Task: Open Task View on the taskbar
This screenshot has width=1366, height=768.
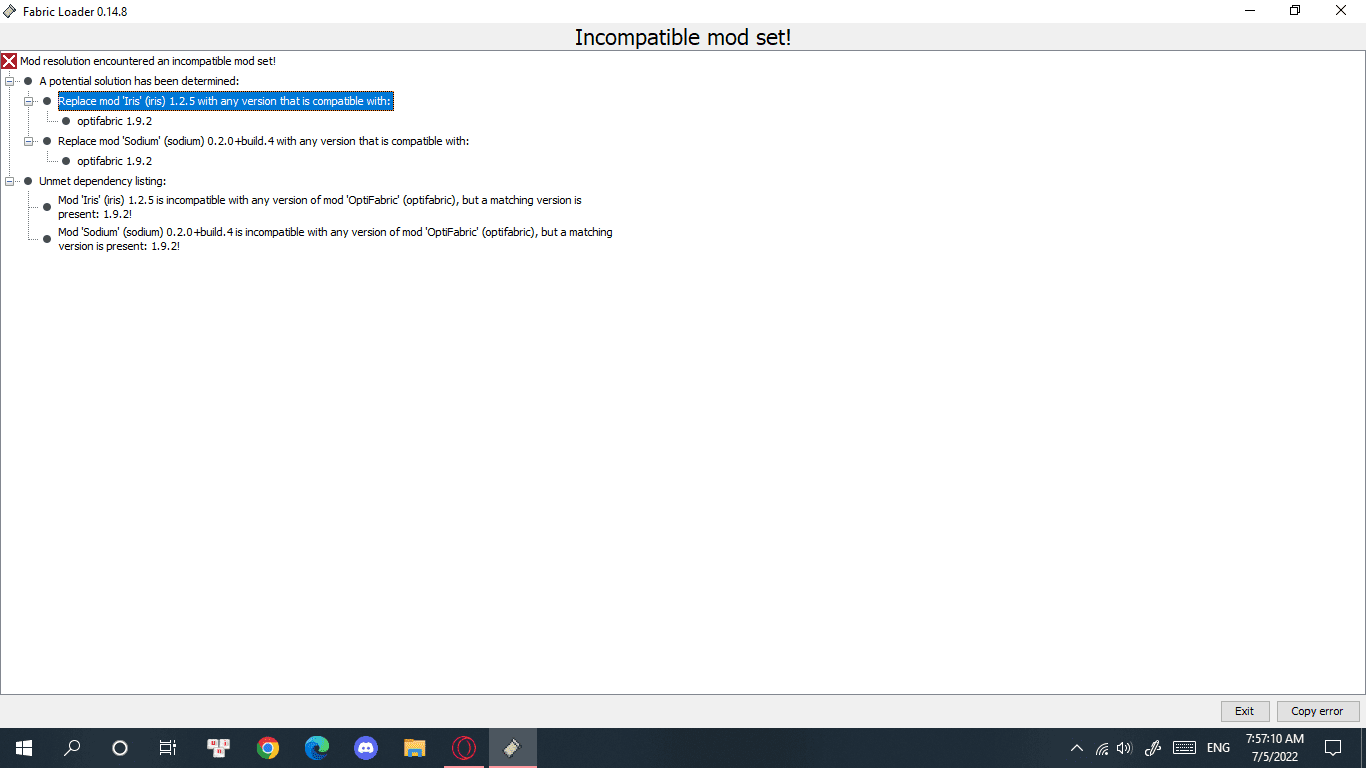Action: coord(168,748)
